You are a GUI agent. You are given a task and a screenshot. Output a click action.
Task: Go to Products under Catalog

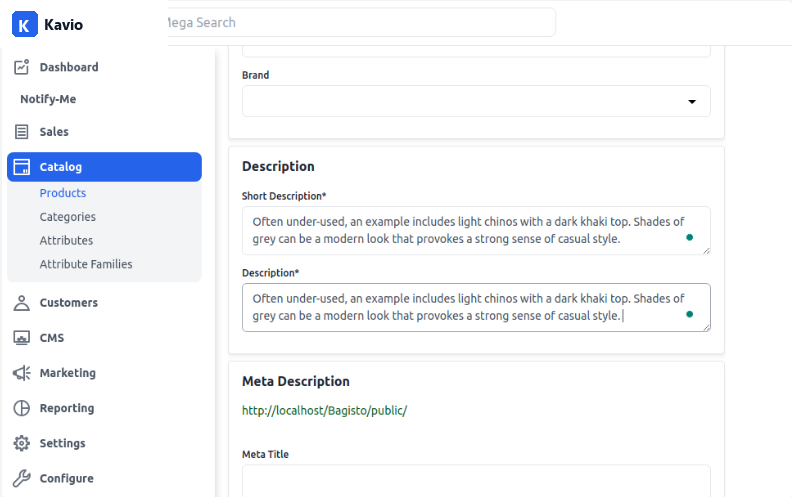point(63,193)
